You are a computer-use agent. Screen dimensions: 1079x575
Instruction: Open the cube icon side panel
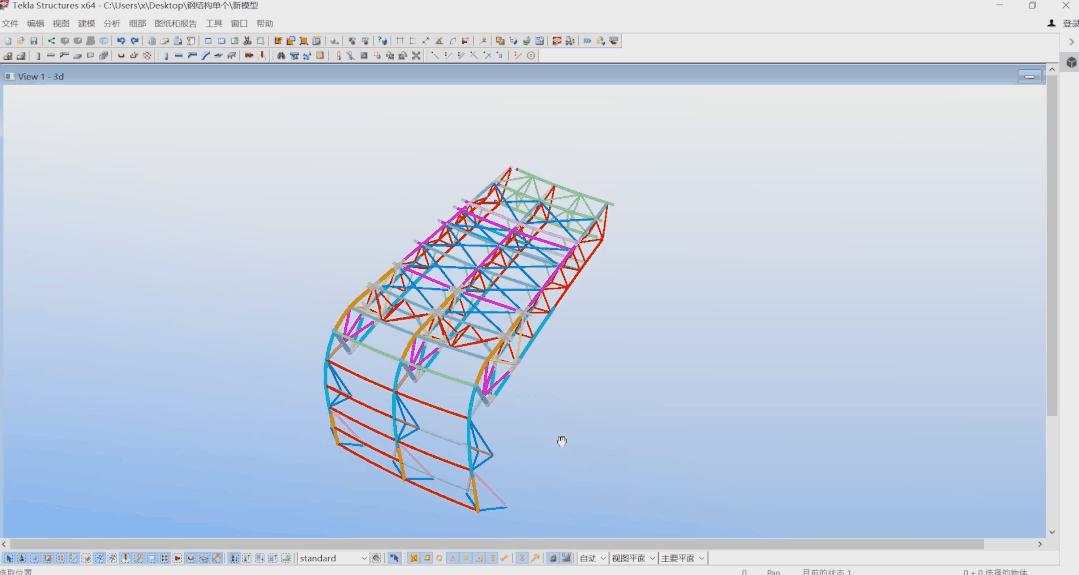1071,62
